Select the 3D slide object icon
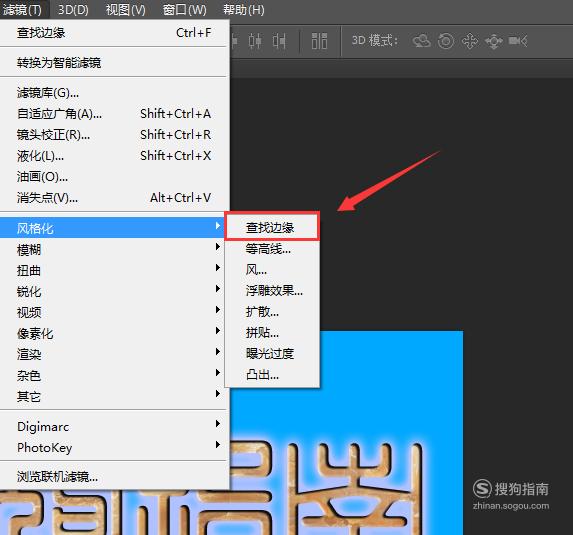 494,41
